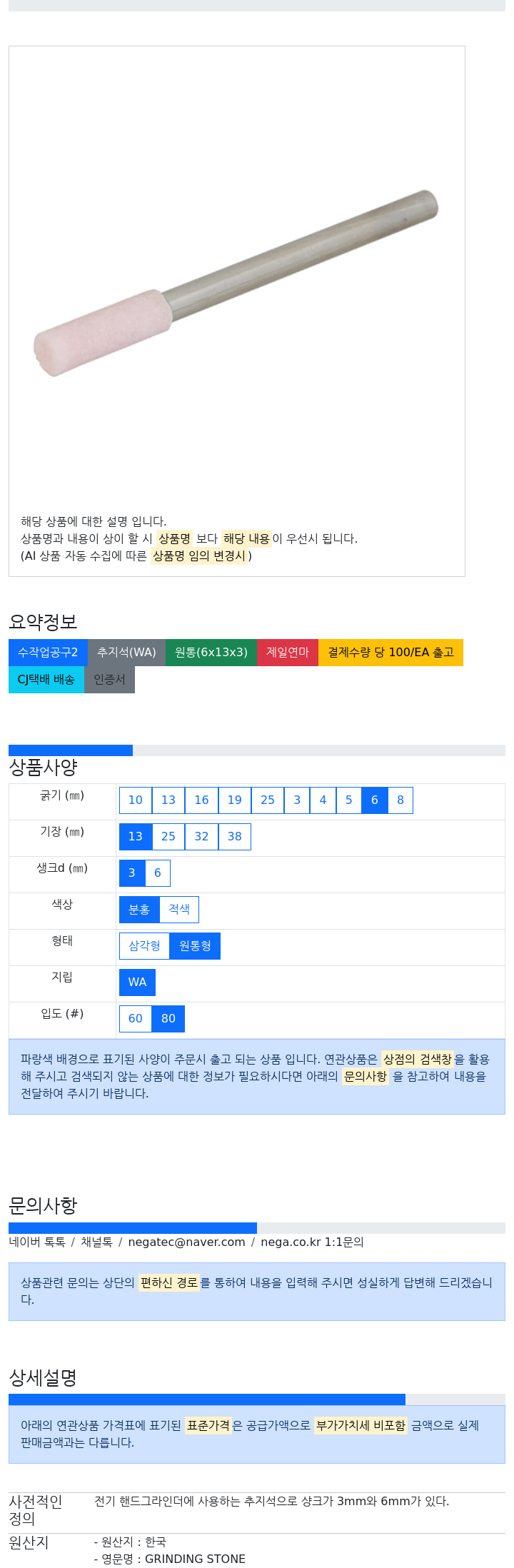Select the 적색 color option
This screenshot has height=1568, width=514.
pyautogui.click(x=179, y=910)
